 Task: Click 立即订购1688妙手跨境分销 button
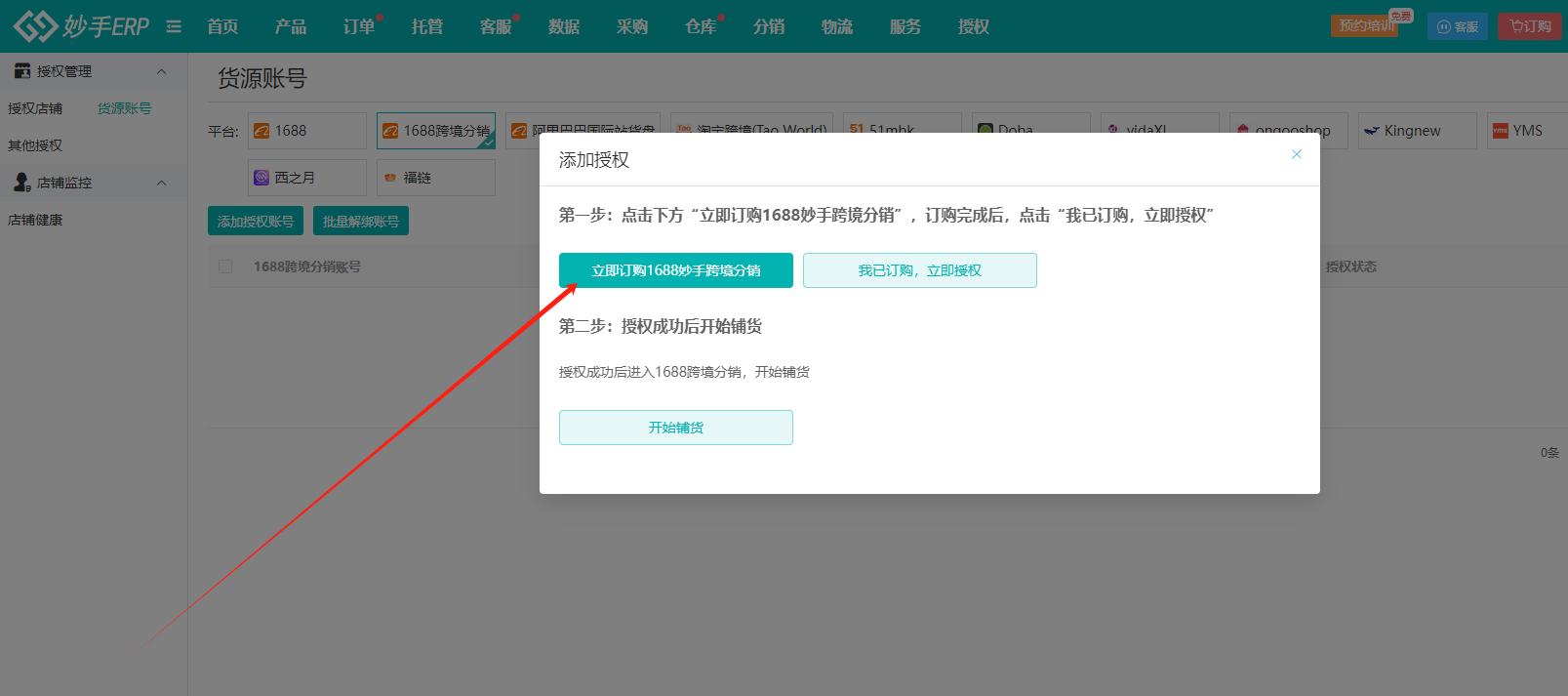676,270
